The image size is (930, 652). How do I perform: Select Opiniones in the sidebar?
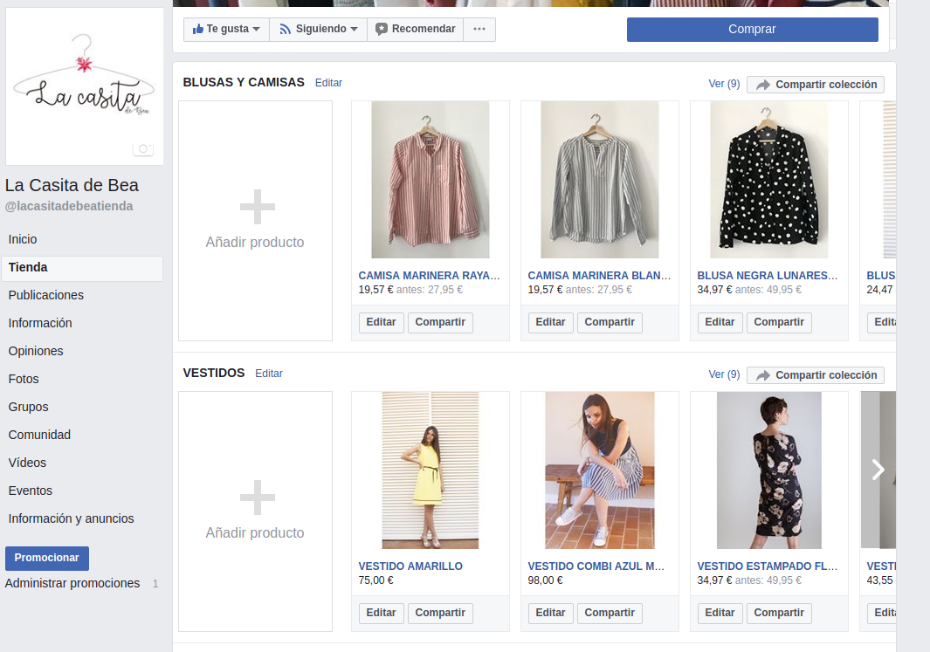click(36, 351)
